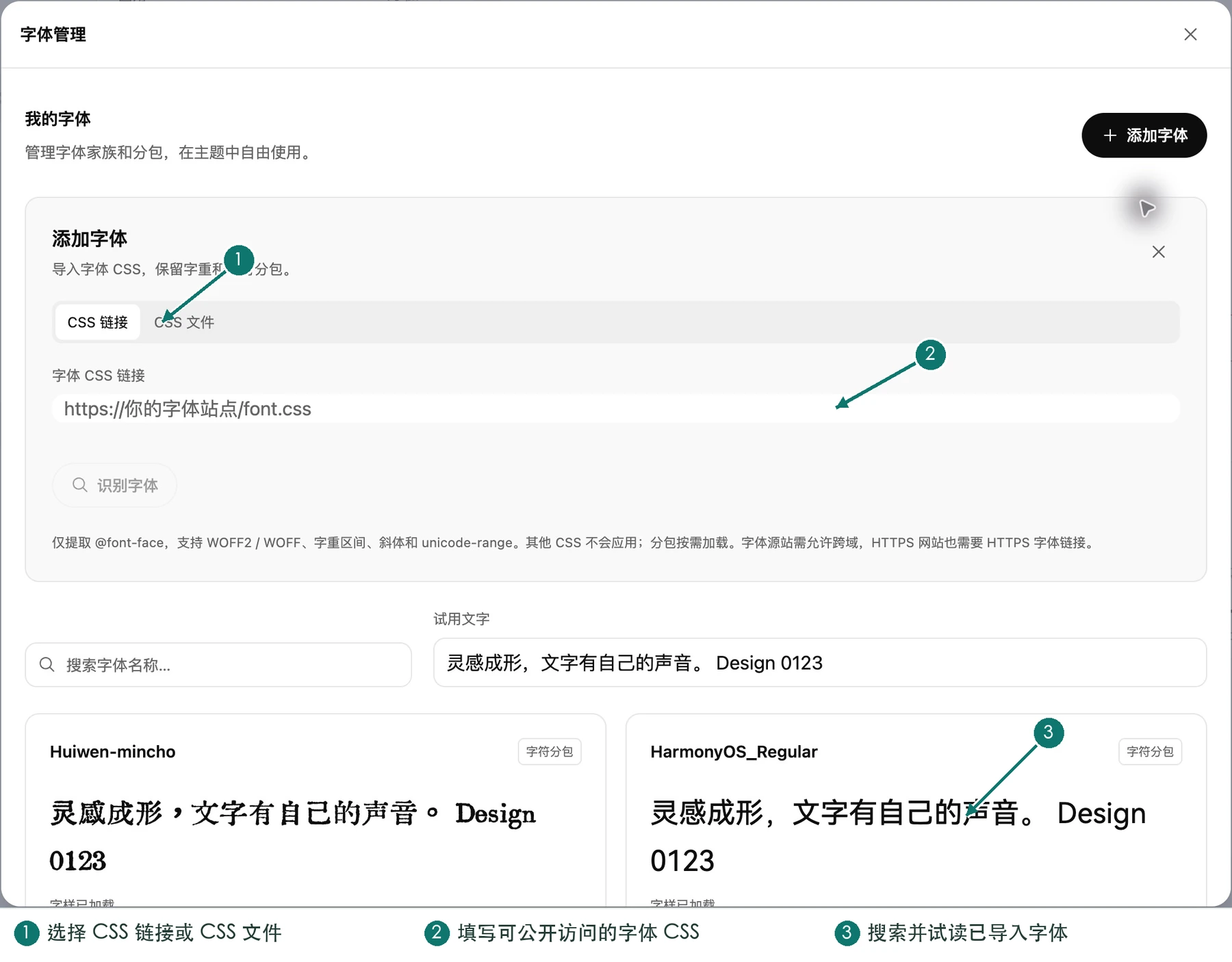Viewport: 1232px width, 962px height.
Task: Click the @font-face support note text
Action: pos(575,543)
